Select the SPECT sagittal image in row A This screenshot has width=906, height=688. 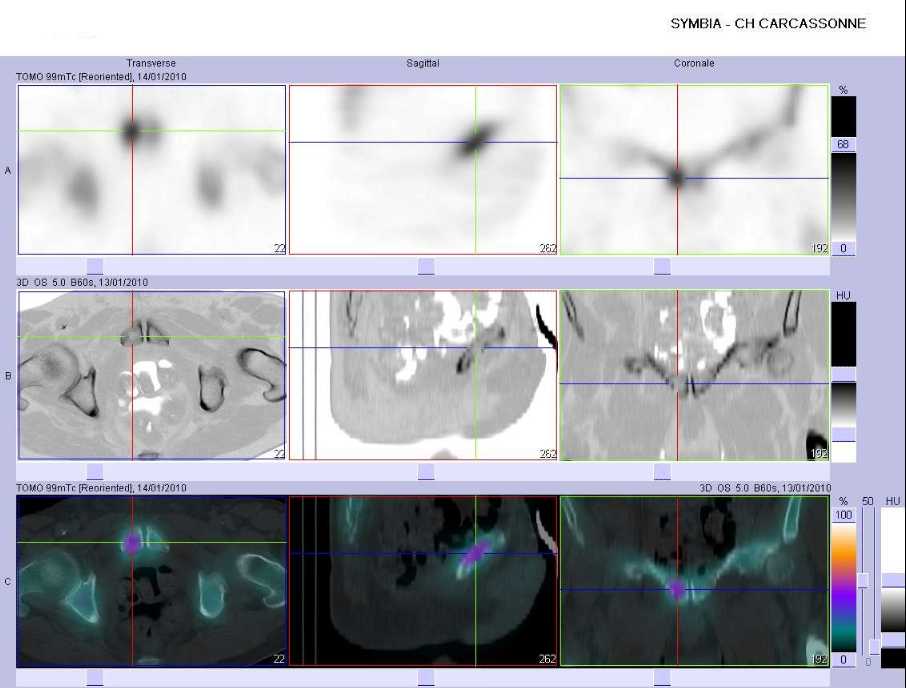423,170
